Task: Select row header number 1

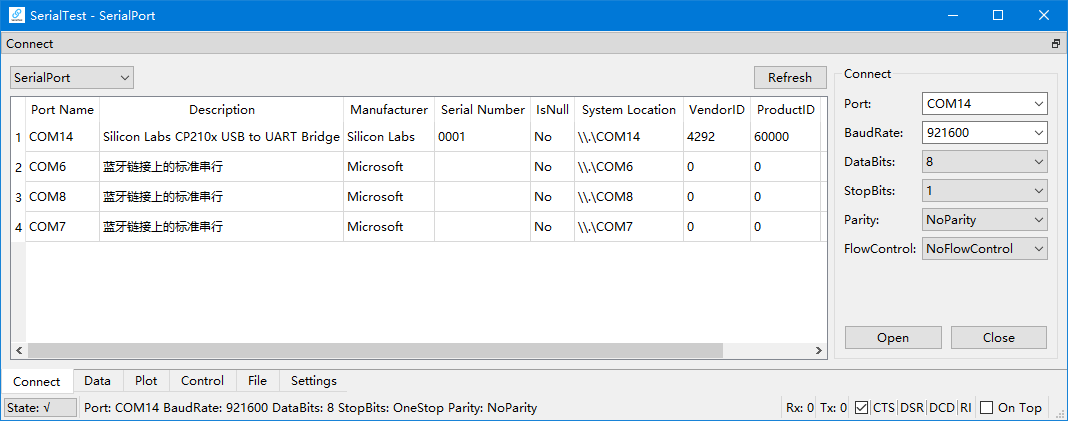Action: coord(18,137)
